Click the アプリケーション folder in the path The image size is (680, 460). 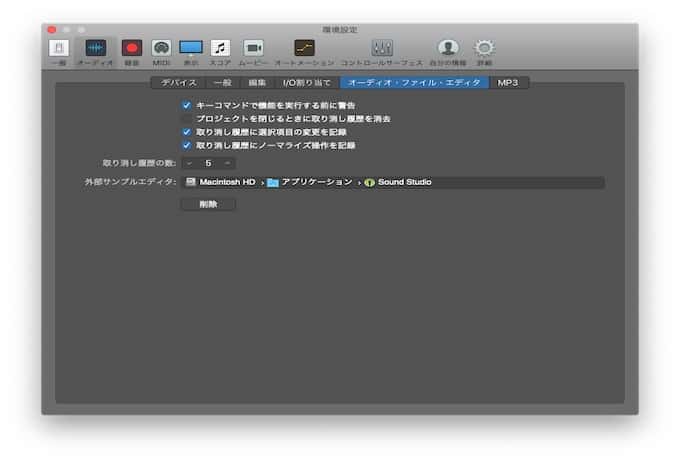[x=309, y=183]
